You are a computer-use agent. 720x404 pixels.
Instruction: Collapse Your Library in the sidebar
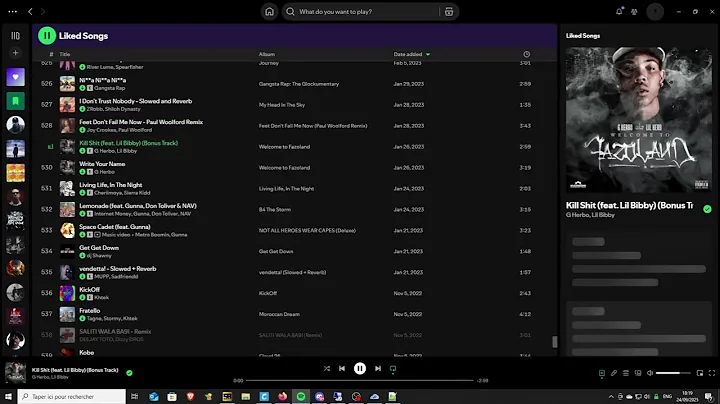(15, 35)
